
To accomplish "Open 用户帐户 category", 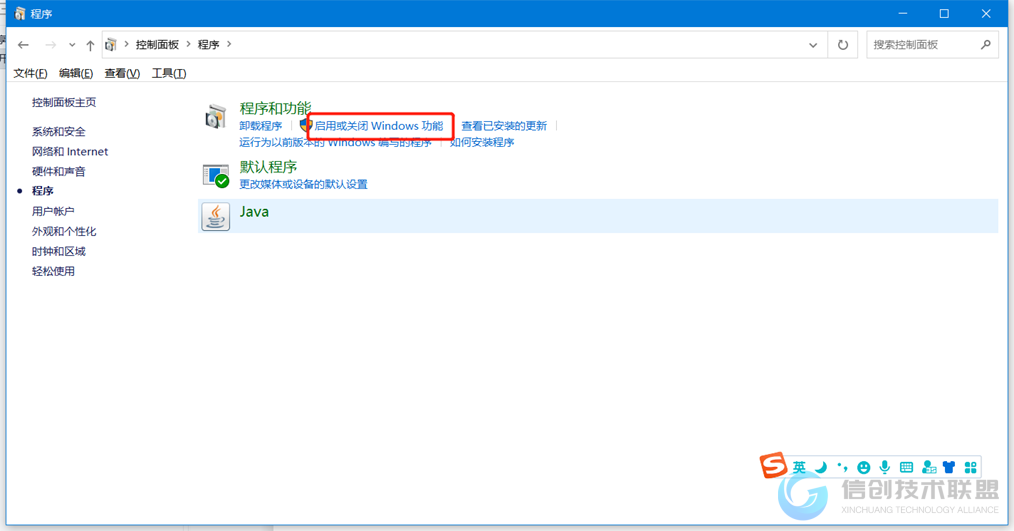I will [x=53, y=211].
